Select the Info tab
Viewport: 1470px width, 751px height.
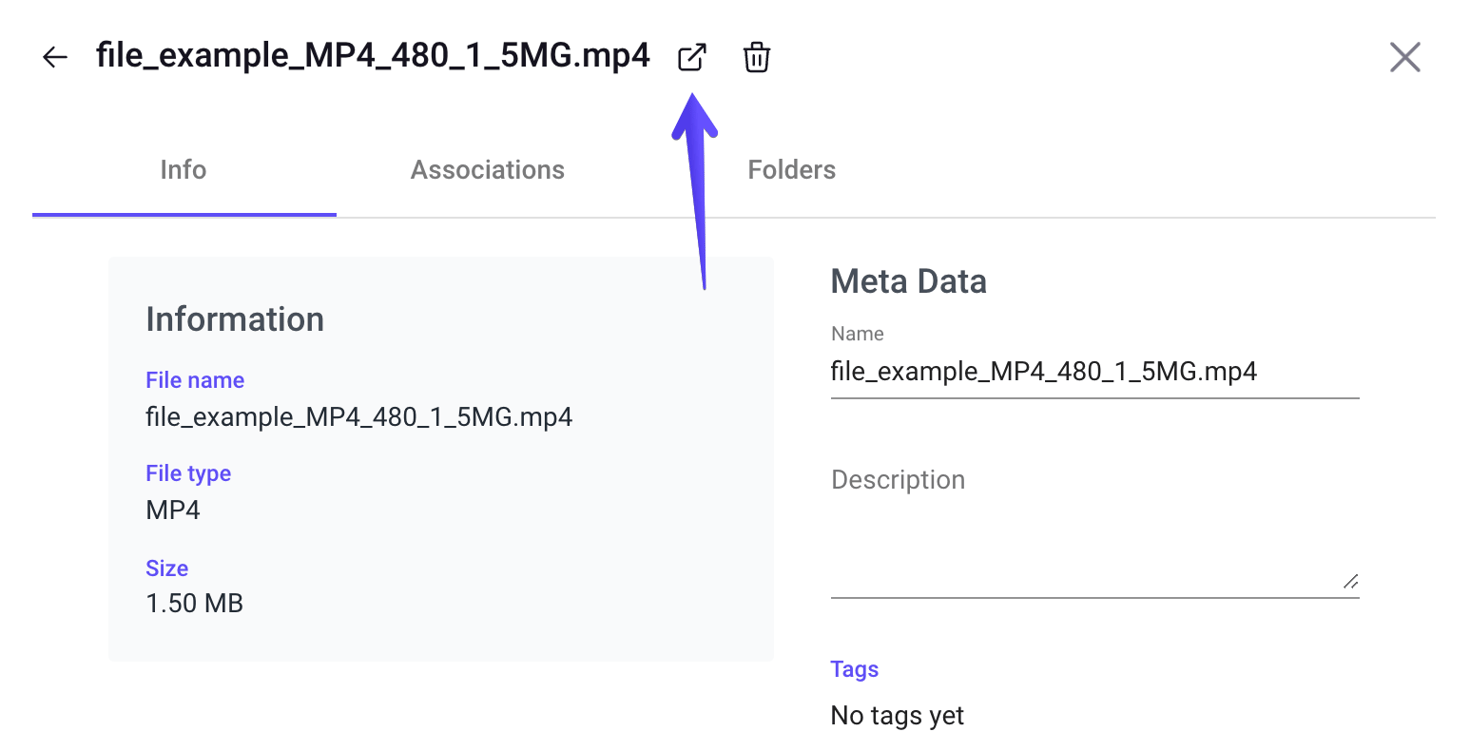click(x=183, y=170)
